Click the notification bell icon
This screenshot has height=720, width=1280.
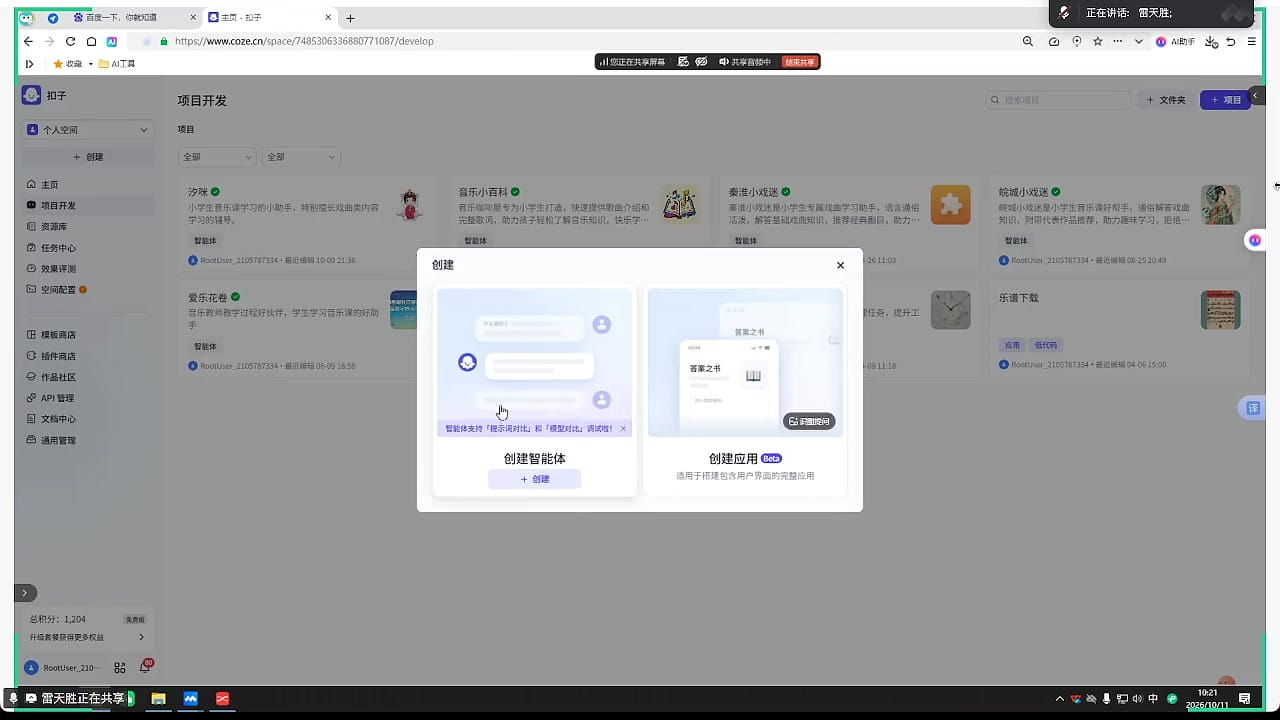(144, 668)
